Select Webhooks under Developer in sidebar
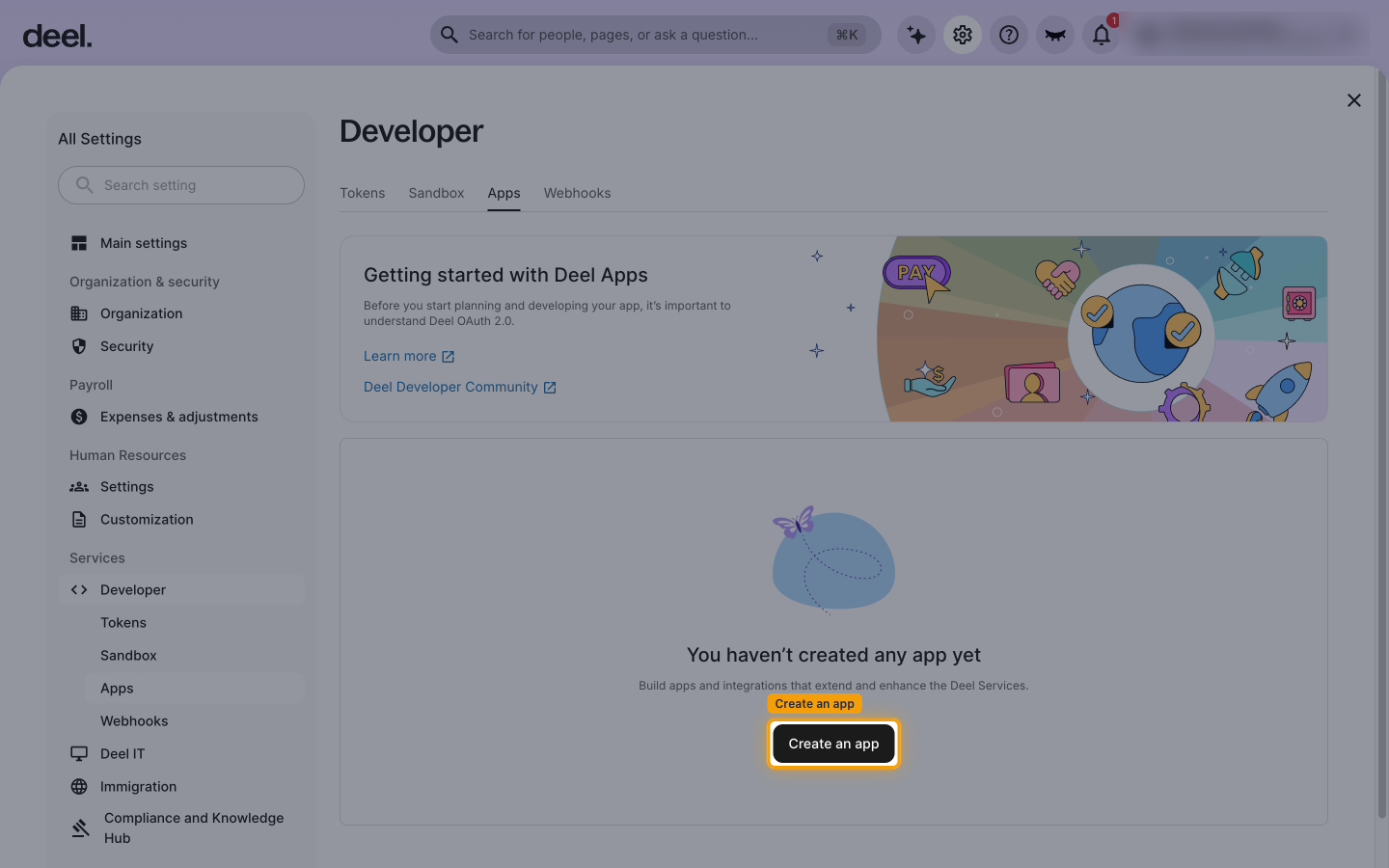Screen dimensions: 1389x868 pos(195,721)
